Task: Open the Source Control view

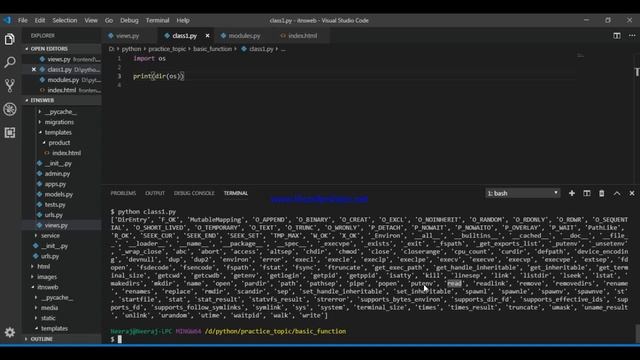Action: coord(10,85)
